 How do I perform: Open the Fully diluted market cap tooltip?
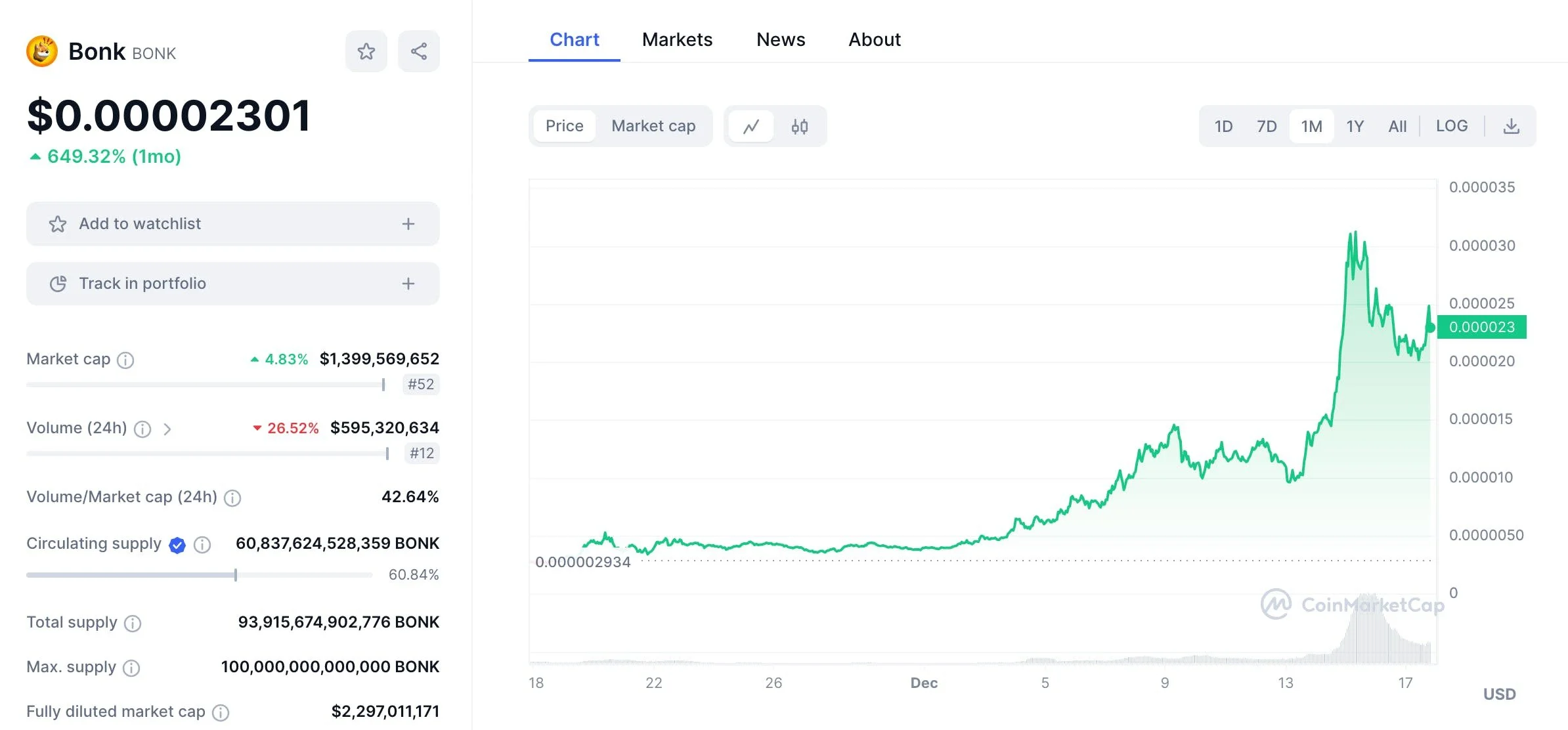click(x=223, y=712)
